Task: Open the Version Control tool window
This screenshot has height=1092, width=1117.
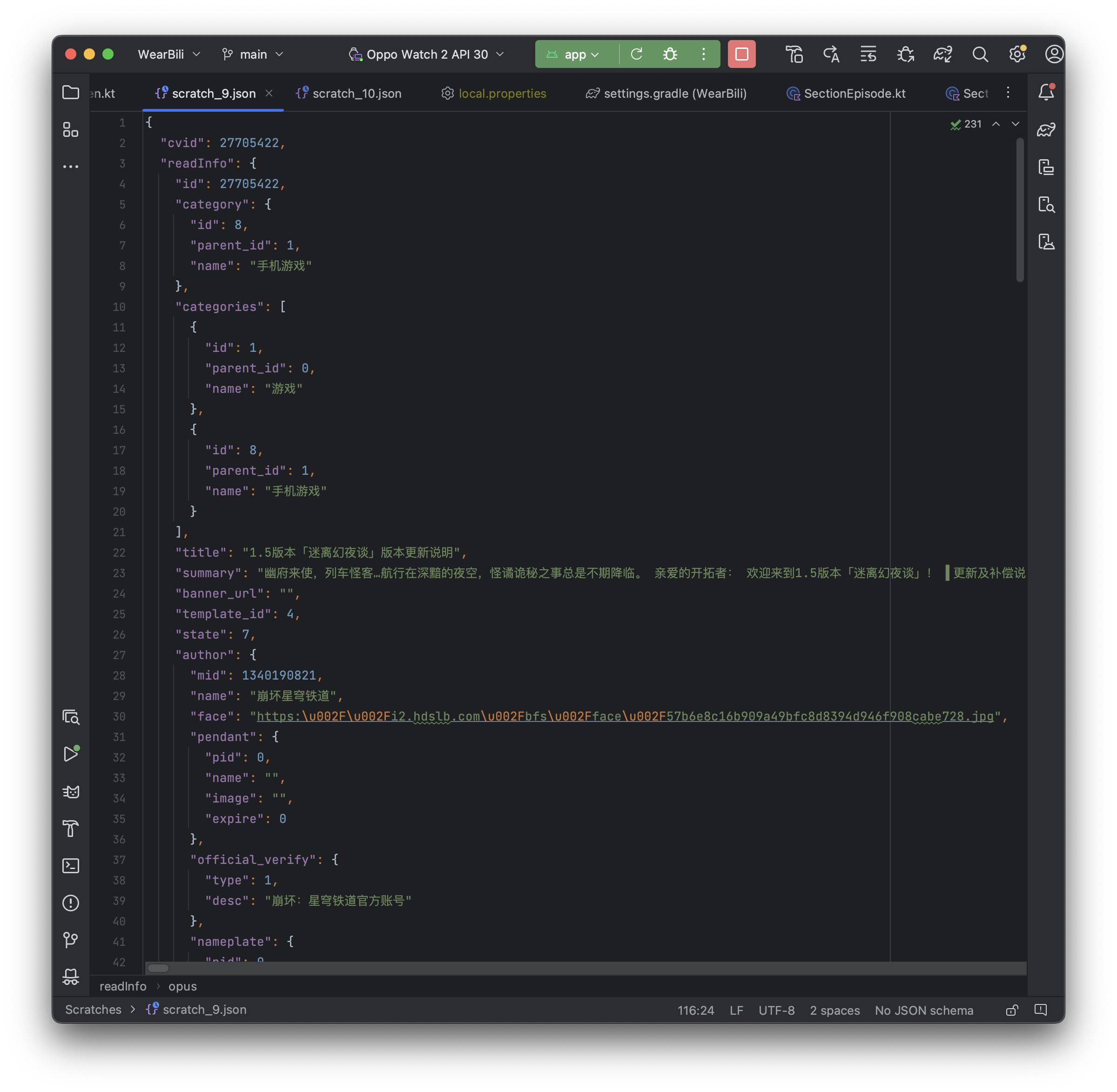Action: 71,939
